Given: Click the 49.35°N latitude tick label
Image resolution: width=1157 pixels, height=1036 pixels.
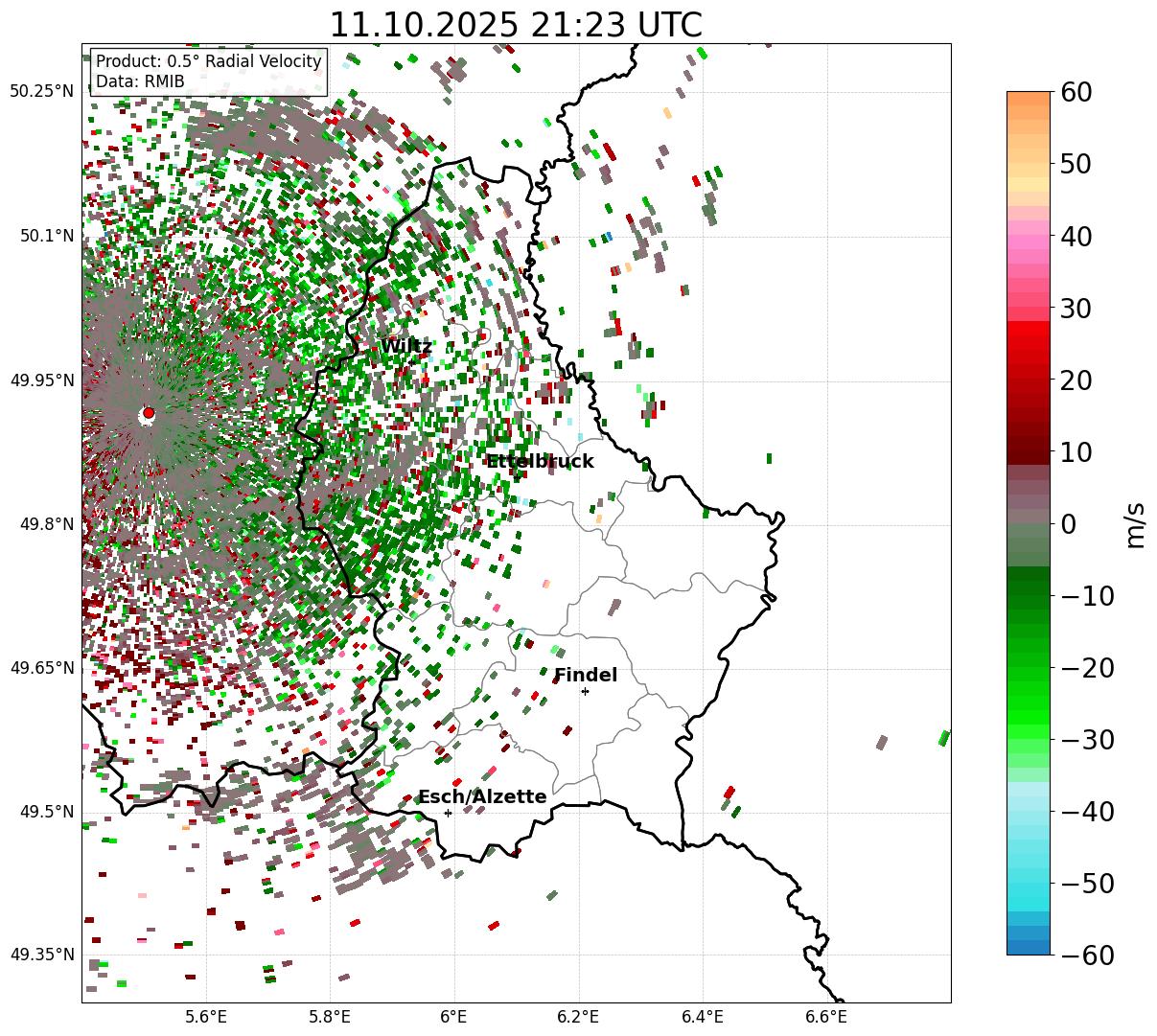Looking at the screenshot, I should coord(42,955).
